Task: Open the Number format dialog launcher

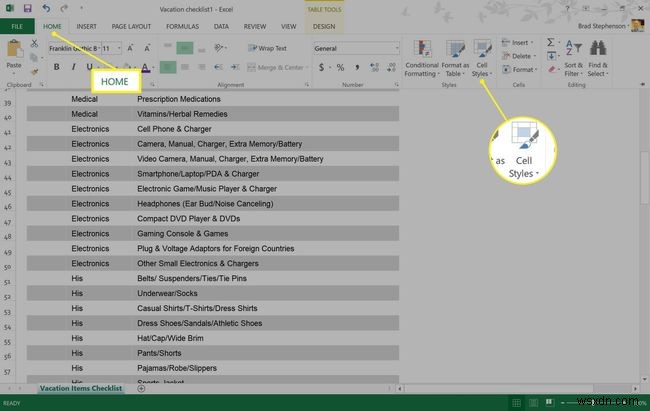Action: tap(397, 85)
